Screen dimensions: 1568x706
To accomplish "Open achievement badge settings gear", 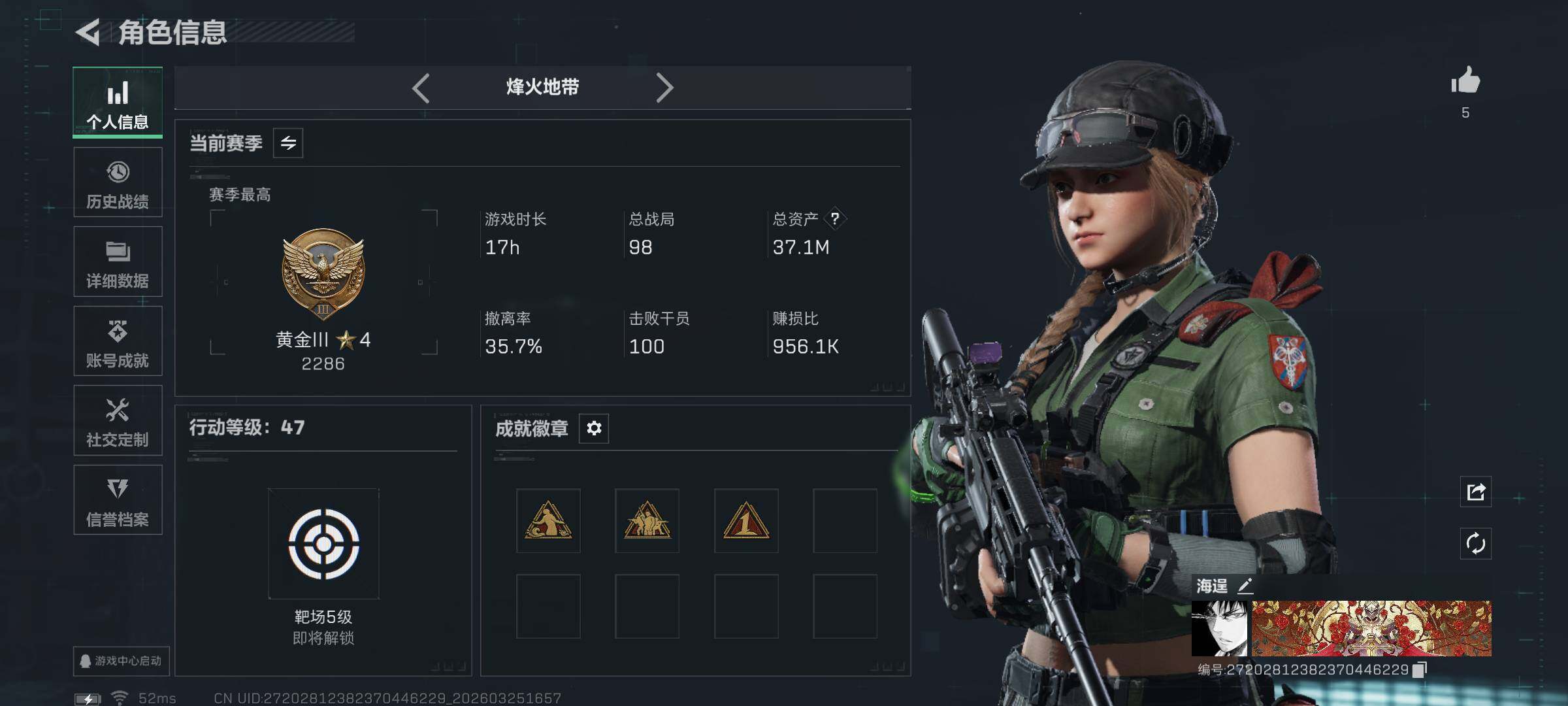I will coord(594,428).
